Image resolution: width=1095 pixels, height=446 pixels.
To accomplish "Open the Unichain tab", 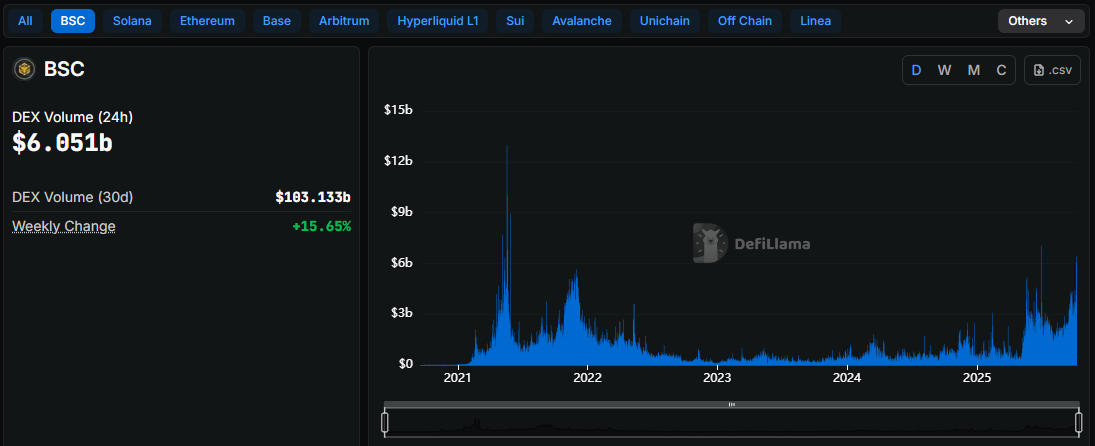I will point(664,21).
